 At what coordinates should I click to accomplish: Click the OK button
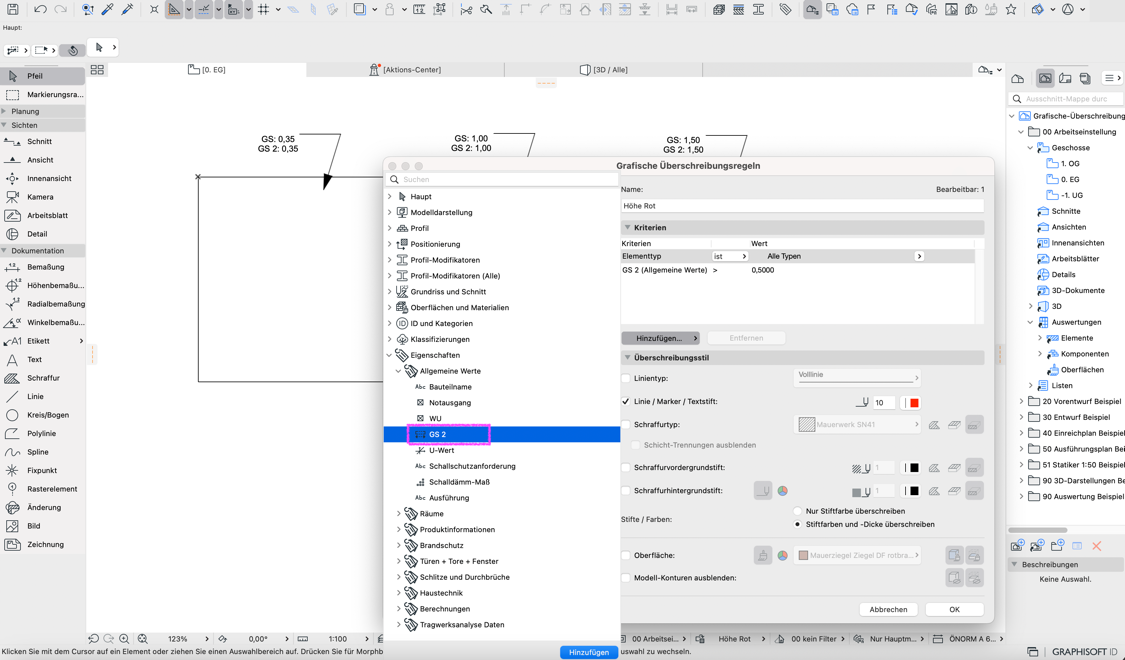[954, 609]
